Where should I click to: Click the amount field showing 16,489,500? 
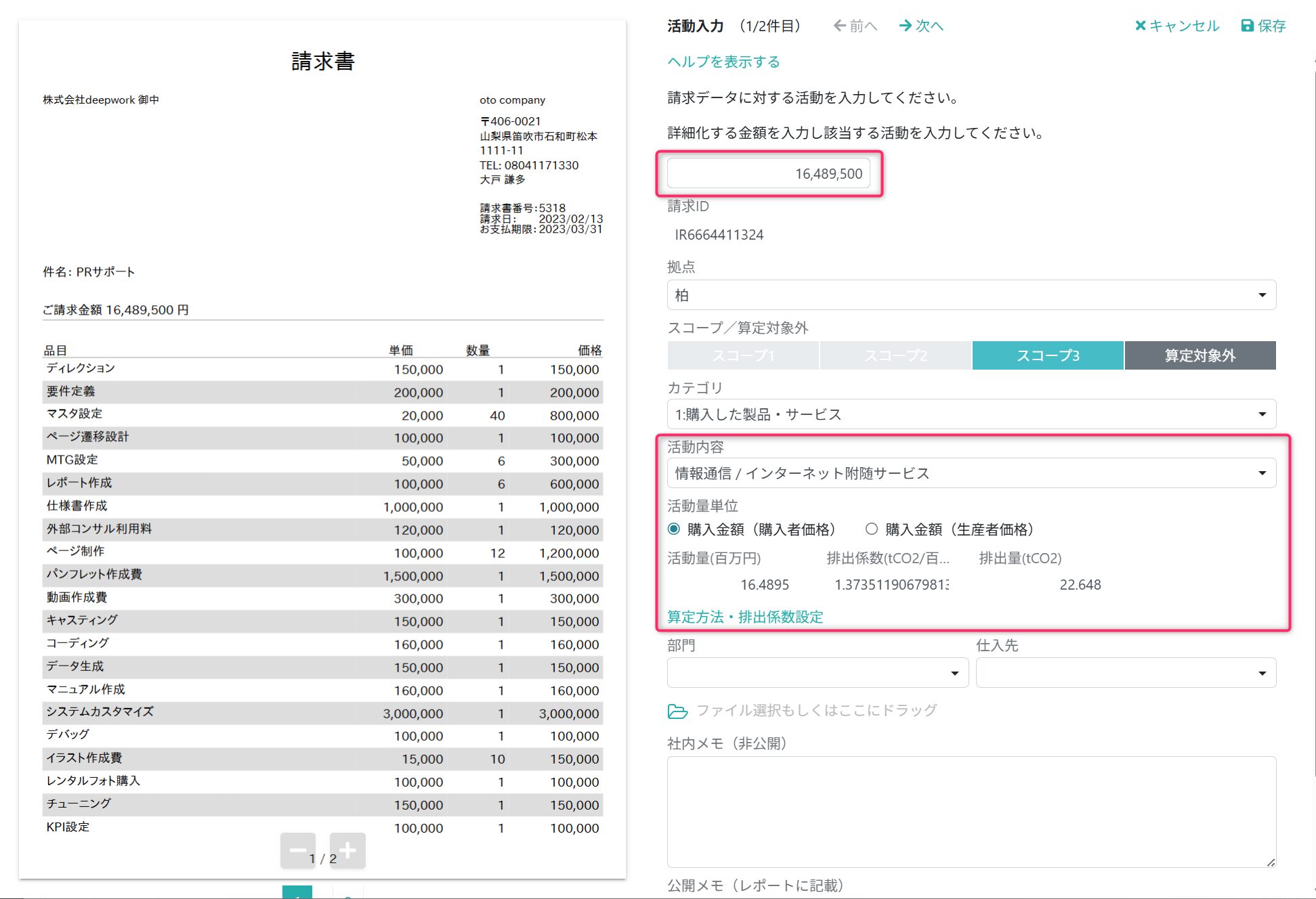(768, 174)
